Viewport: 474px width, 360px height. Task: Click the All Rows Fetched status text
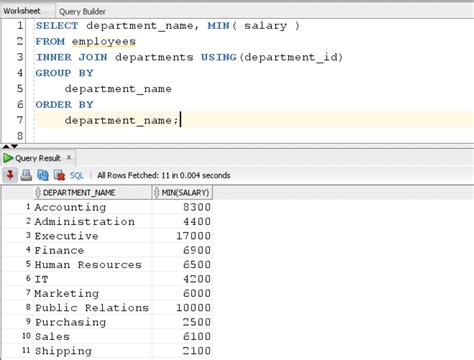(x=164, y=175)
